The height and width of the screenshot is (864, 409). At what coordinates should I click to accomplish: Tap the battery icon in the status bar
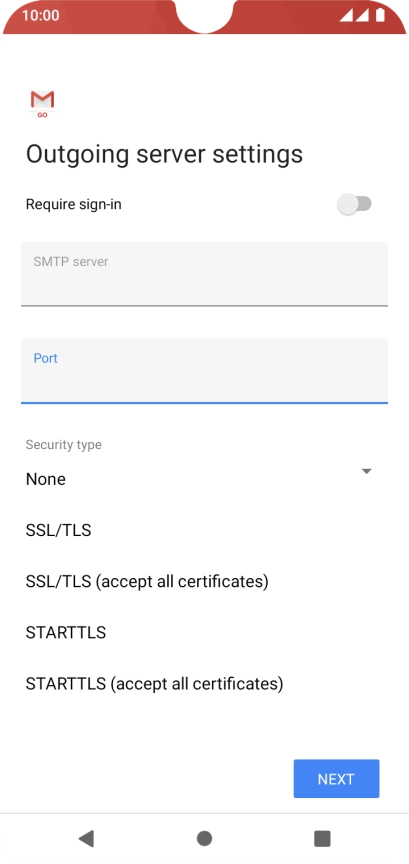tap(380, 15)
